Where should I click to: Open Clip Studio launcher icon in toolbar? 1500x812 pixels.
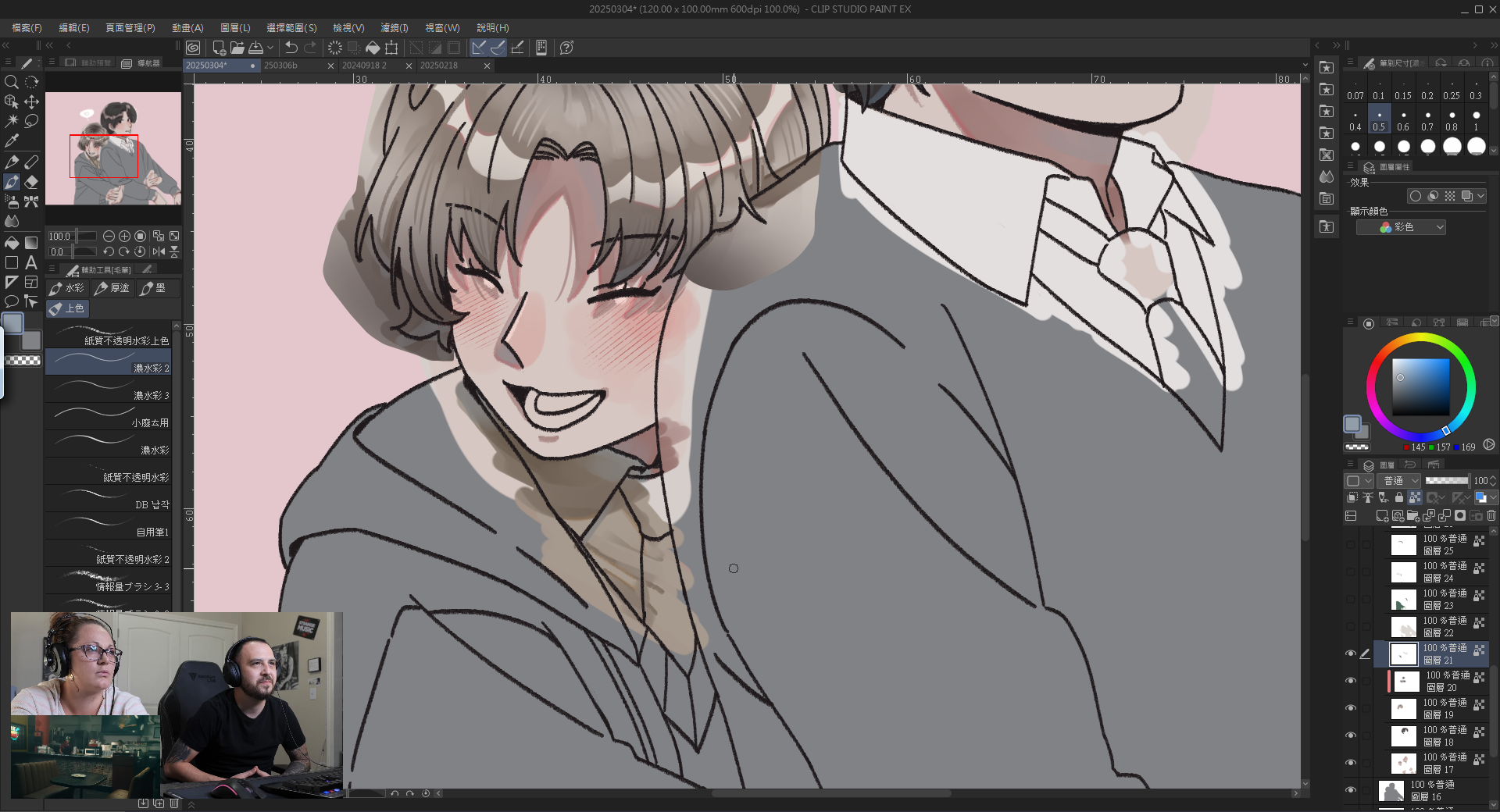[x=193, y=48]
